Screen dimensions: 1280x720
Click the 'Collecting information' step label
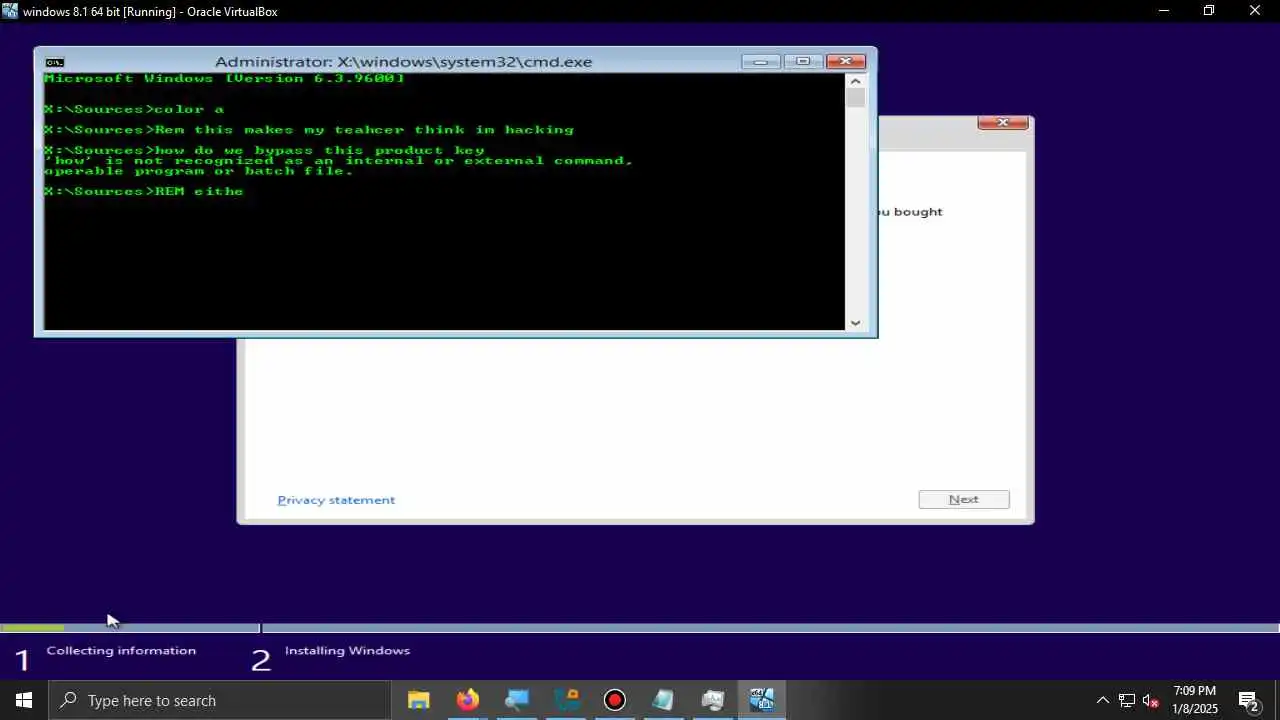click(121, 651)
